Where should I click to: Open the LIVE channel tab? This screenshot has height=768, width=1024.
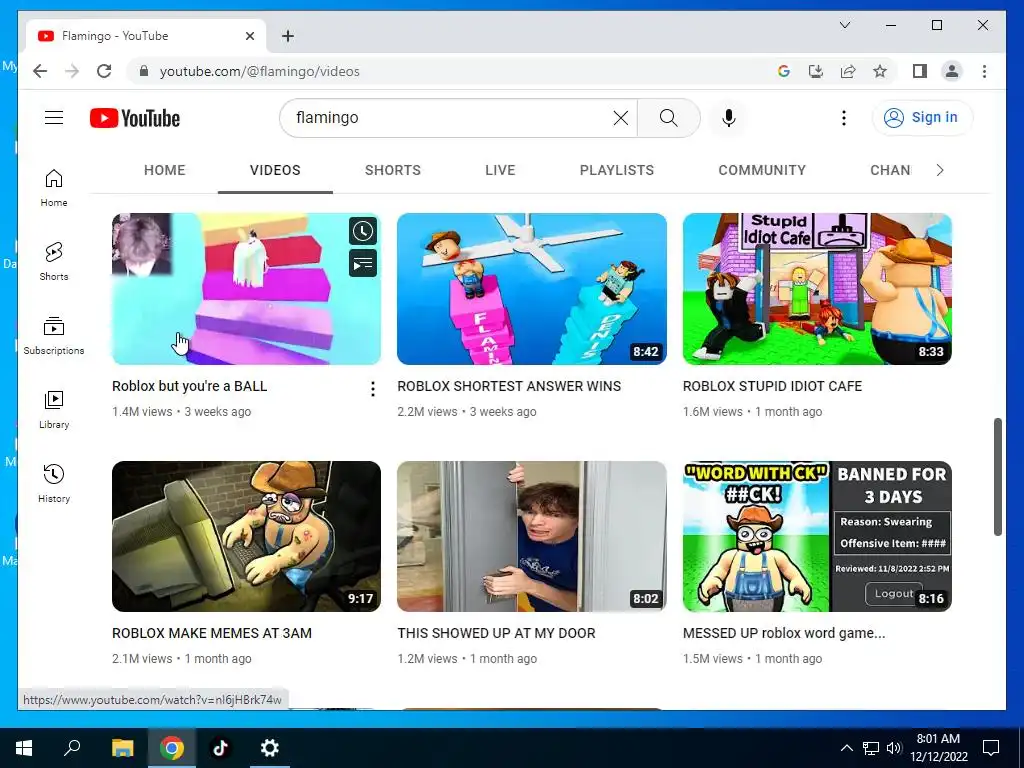500,170
